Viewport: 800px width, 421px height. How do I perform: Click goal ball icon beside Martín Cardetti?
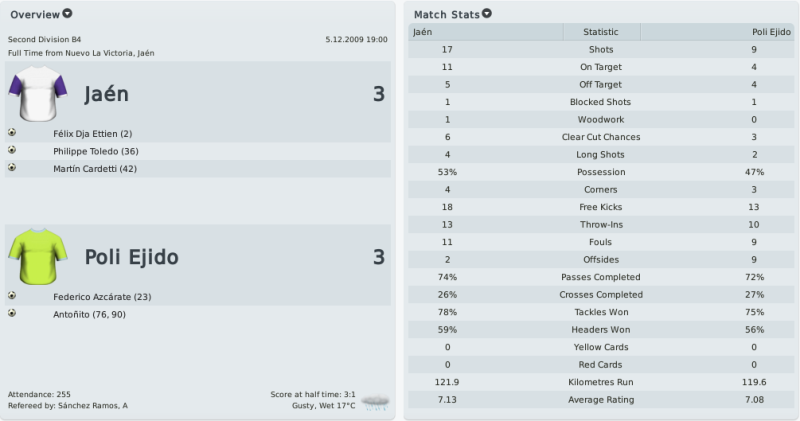(x=12, y=167)
